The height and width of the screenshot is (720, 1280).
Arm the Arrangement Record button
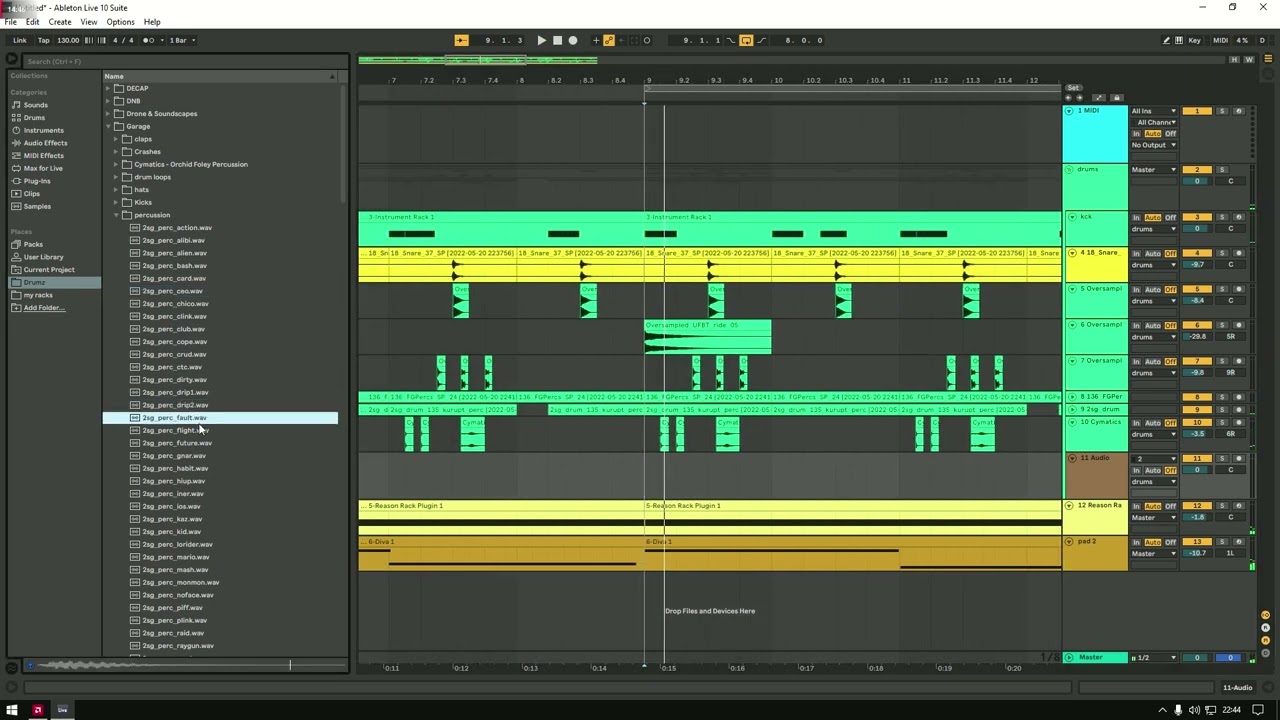(x=572, y=40)
